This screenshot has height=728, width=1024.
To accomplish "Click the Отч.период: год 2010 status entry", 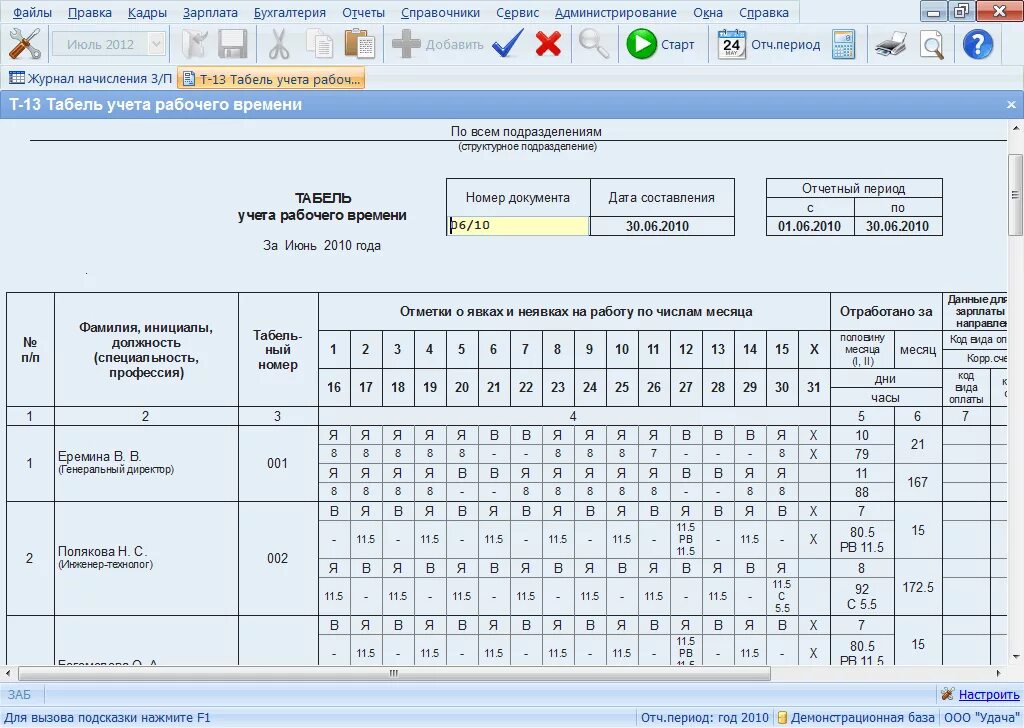I will point(705,718).
